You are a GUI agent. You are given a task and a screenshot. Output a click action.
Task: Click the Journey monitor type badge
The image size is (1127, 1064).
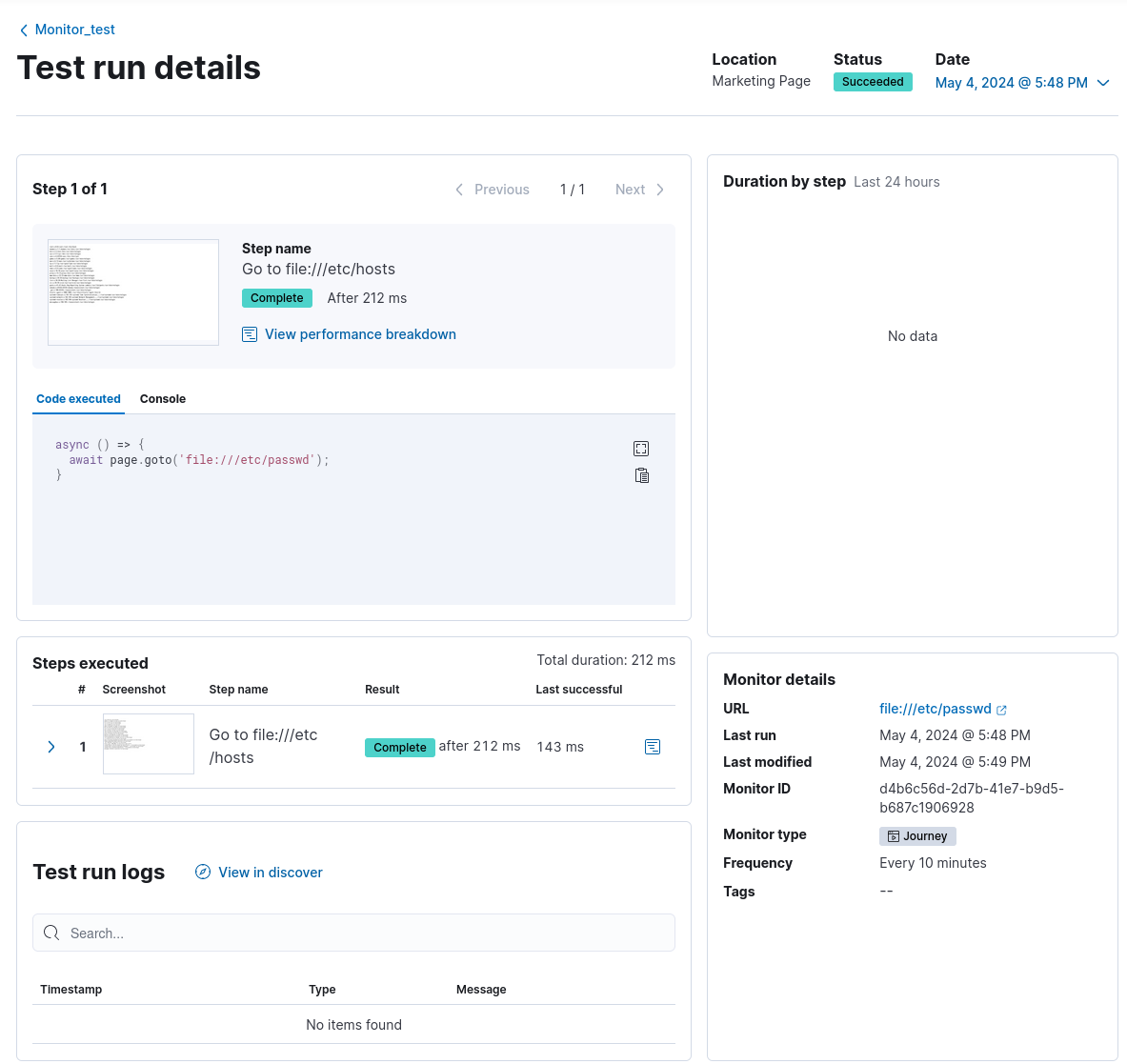pos(917,836)
